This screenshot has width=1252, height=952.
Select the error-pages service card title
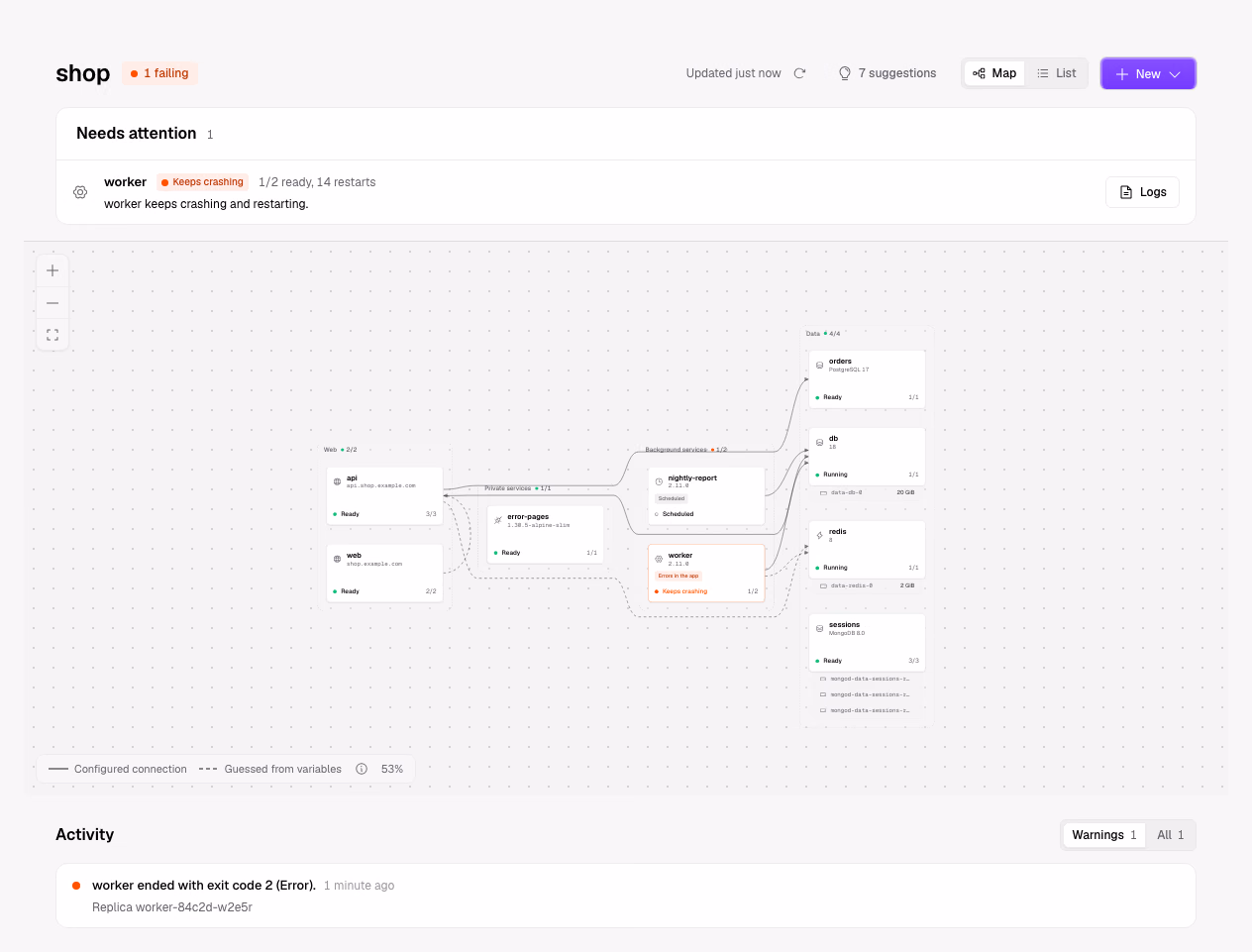pos(528,516)
